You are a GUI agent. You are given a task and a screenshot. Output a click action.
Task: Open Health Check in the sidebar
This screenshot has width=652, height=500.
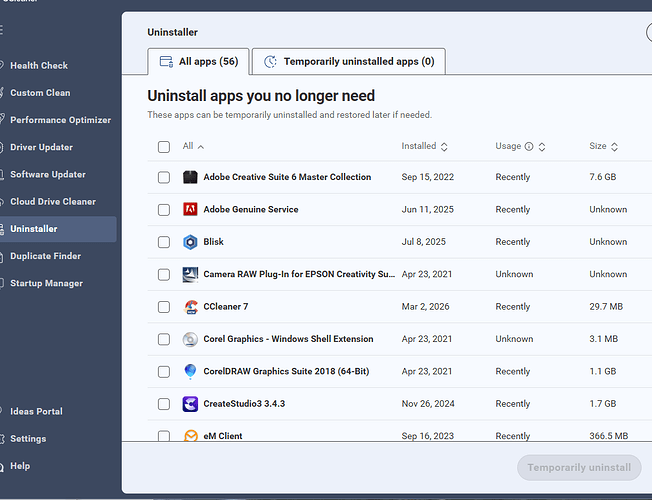[39, 65]
